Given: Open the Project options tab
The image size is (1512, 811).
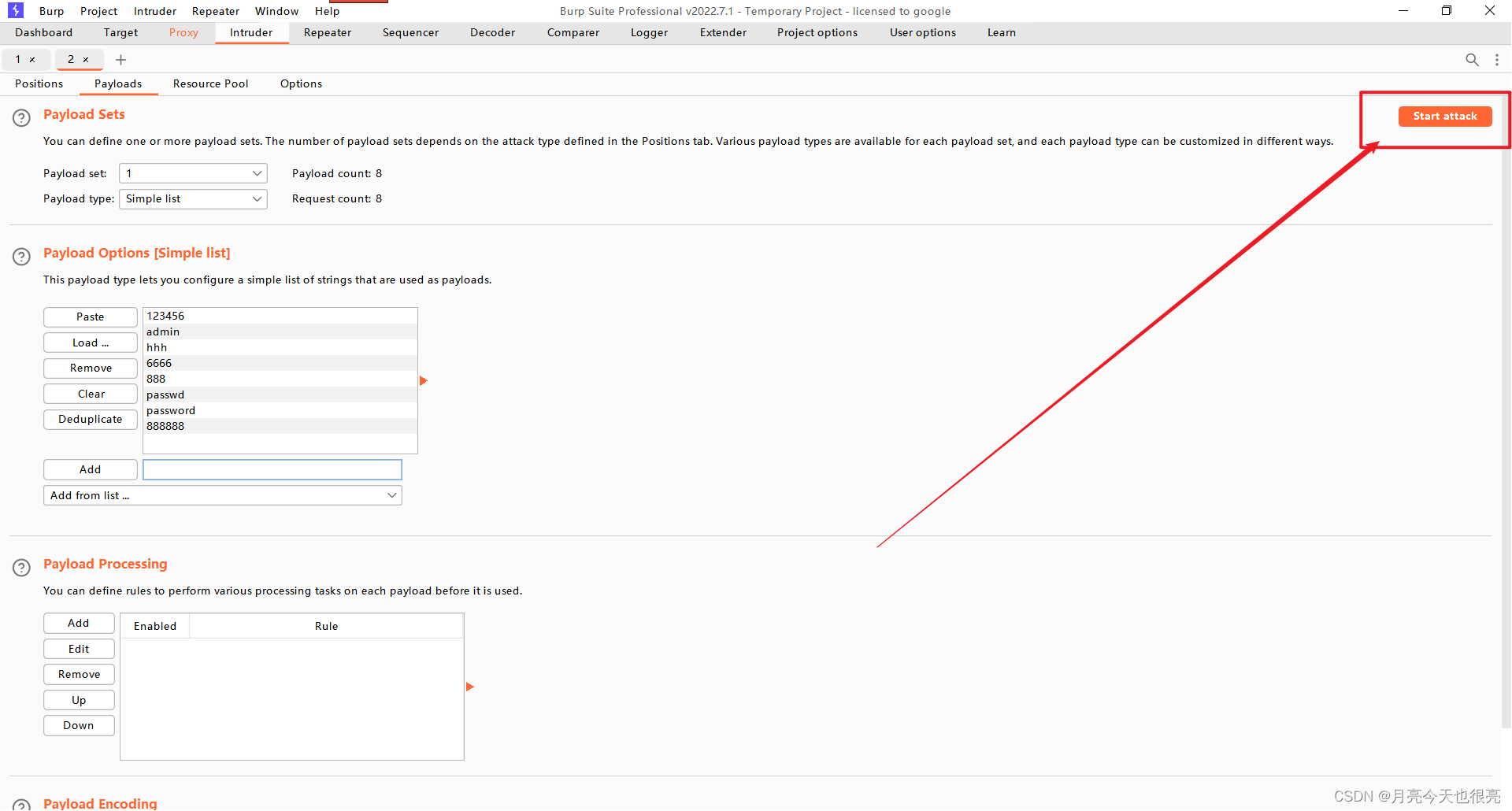Looking at the screenshot, I should [817, 32].
